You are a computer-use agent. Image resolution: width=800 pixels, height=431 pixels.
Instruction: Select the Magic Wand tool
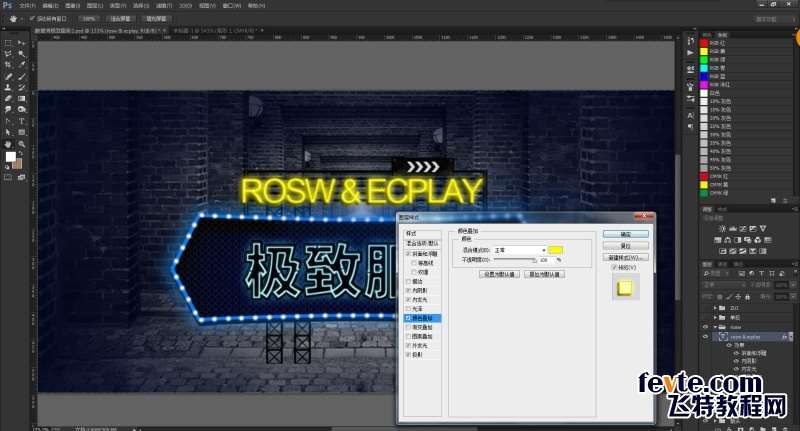pos(21,54)
